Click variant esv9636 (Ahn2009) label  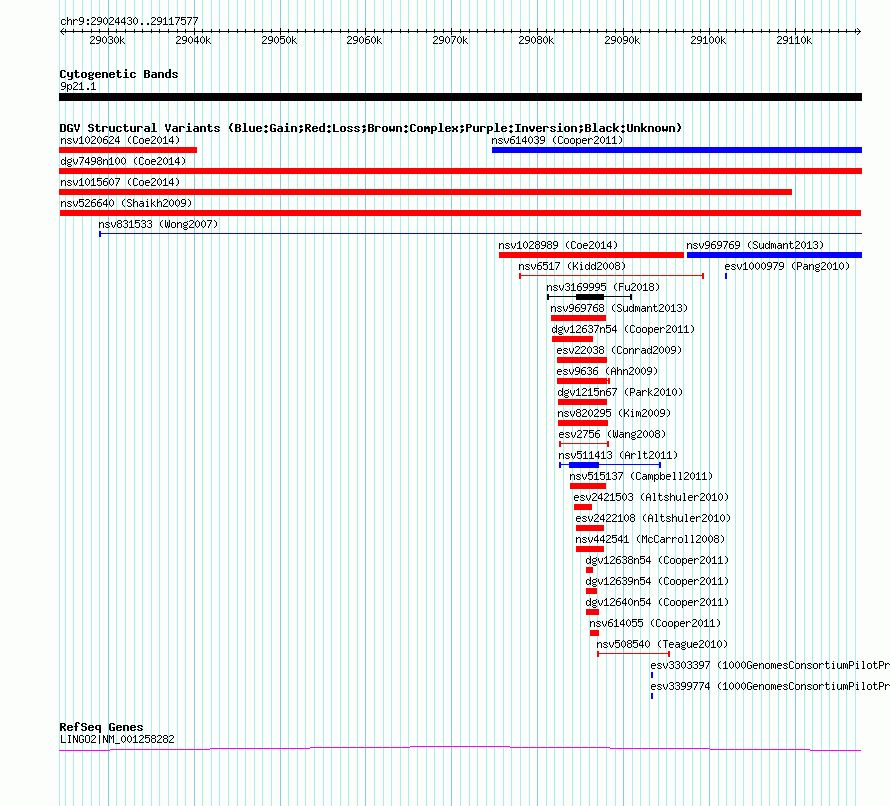(x=607, y=371)
